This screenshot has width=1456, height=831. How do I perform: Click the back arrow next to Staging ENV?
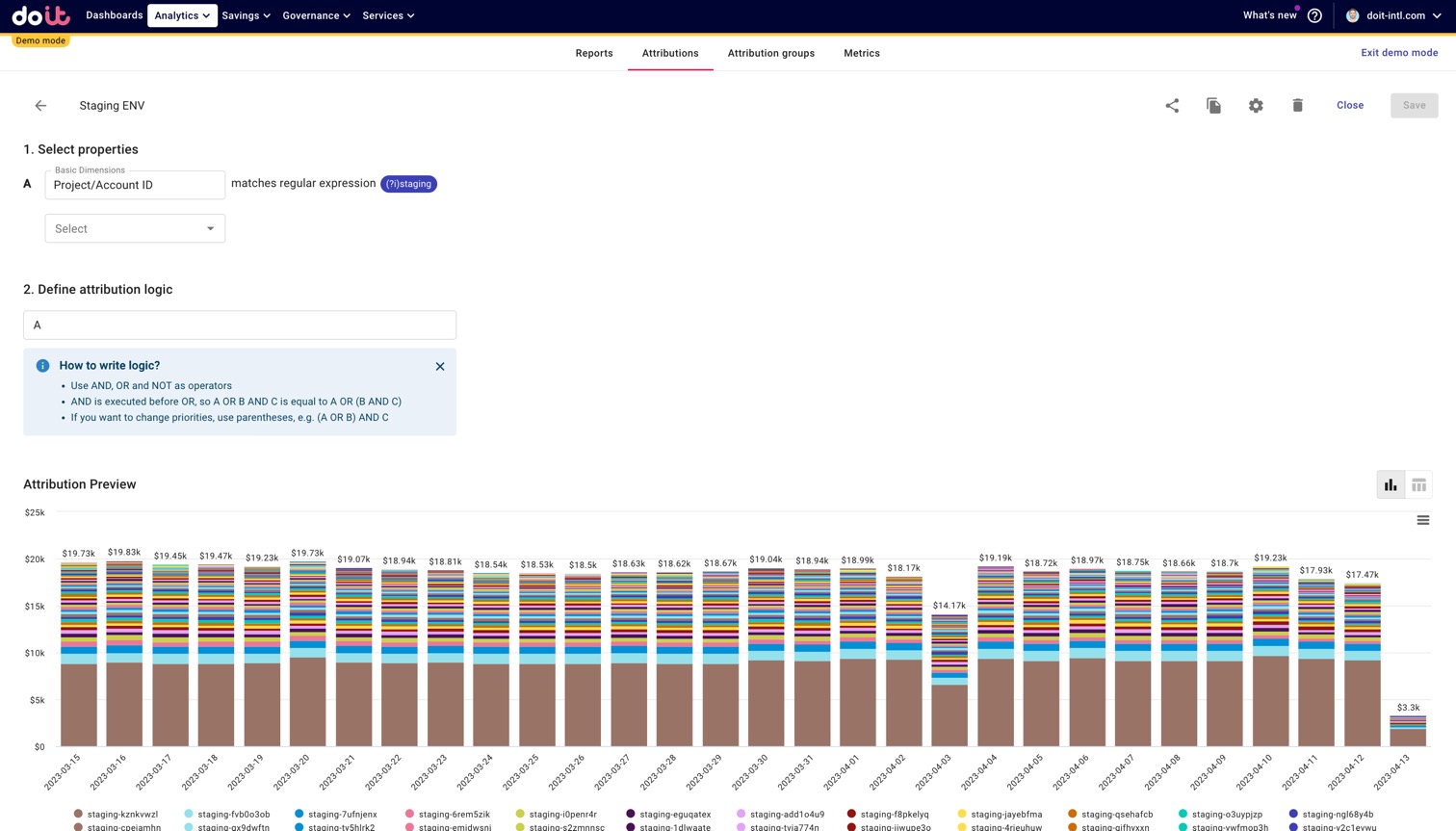(40, 106)
